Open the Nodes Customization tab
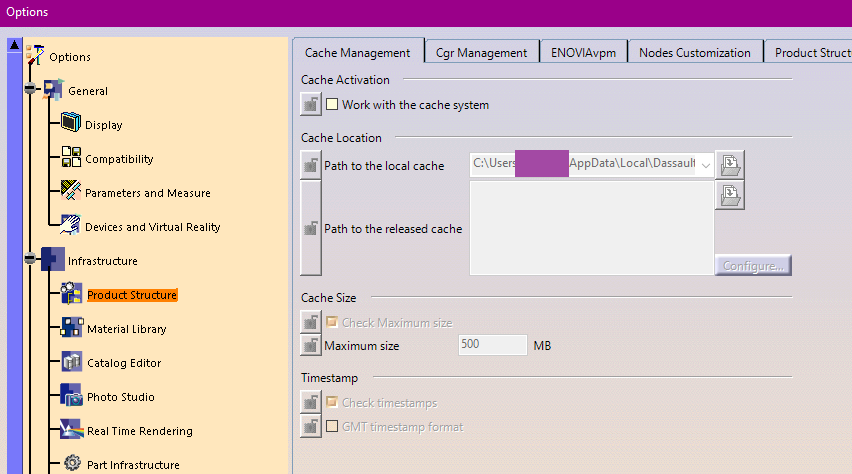Image resolution: width=852 pixels, height=474 pixels. point(694,53)
